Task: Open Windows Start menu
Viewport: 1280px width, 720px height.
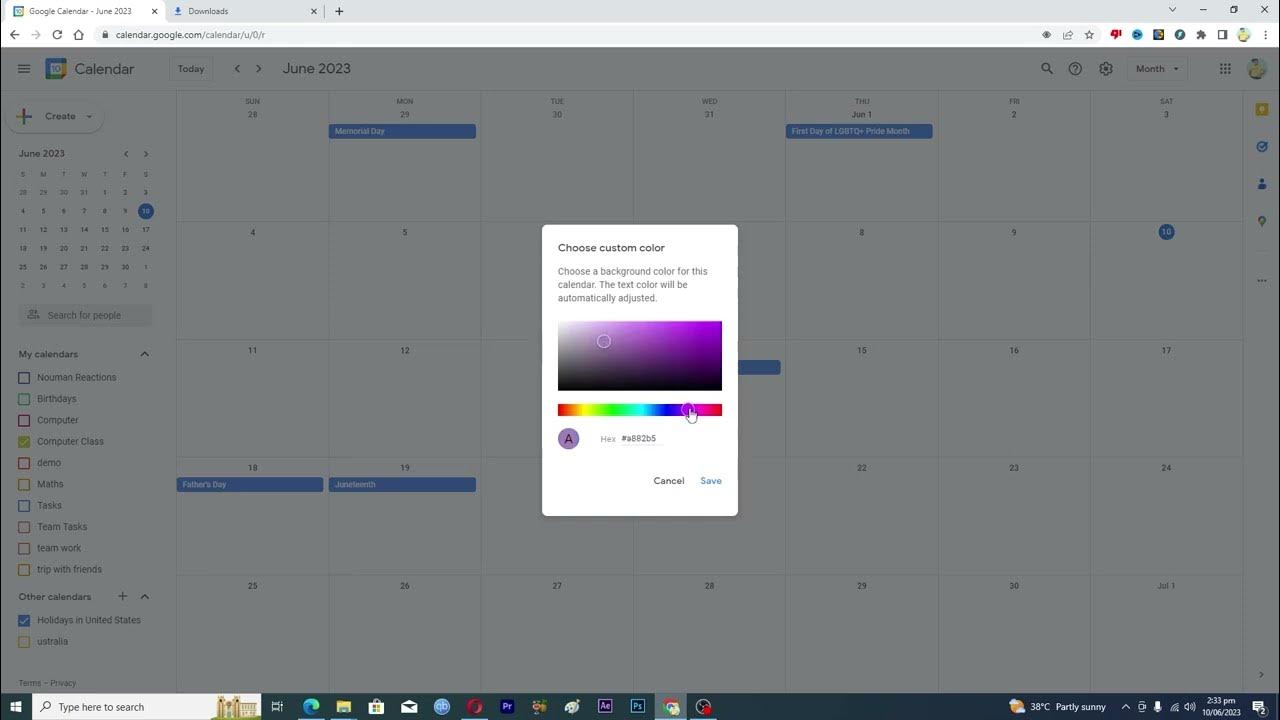Action: pos(16,707)
